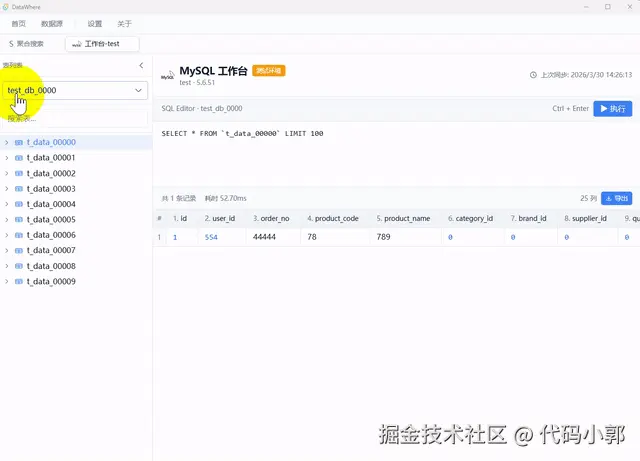Select table name t_data_00004
Viewport: 640px width, 461px height.
(51, 204)
